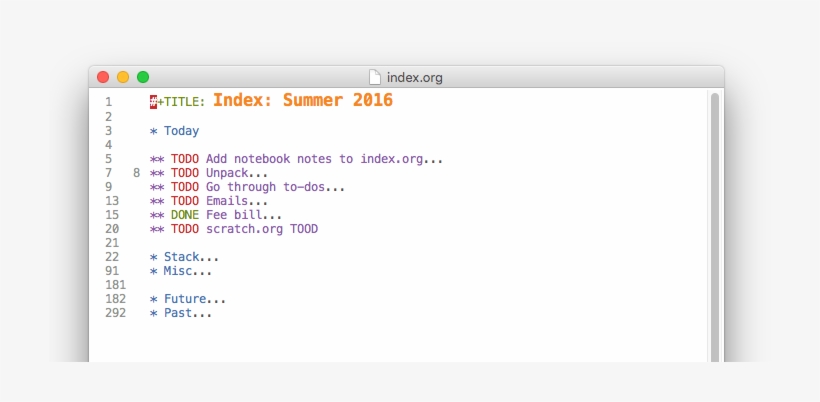Expand the 'Go through to-dos...' entry
The width and height of the screenshot is (820, 402).
pyautogui.click(x=247, y=187)
